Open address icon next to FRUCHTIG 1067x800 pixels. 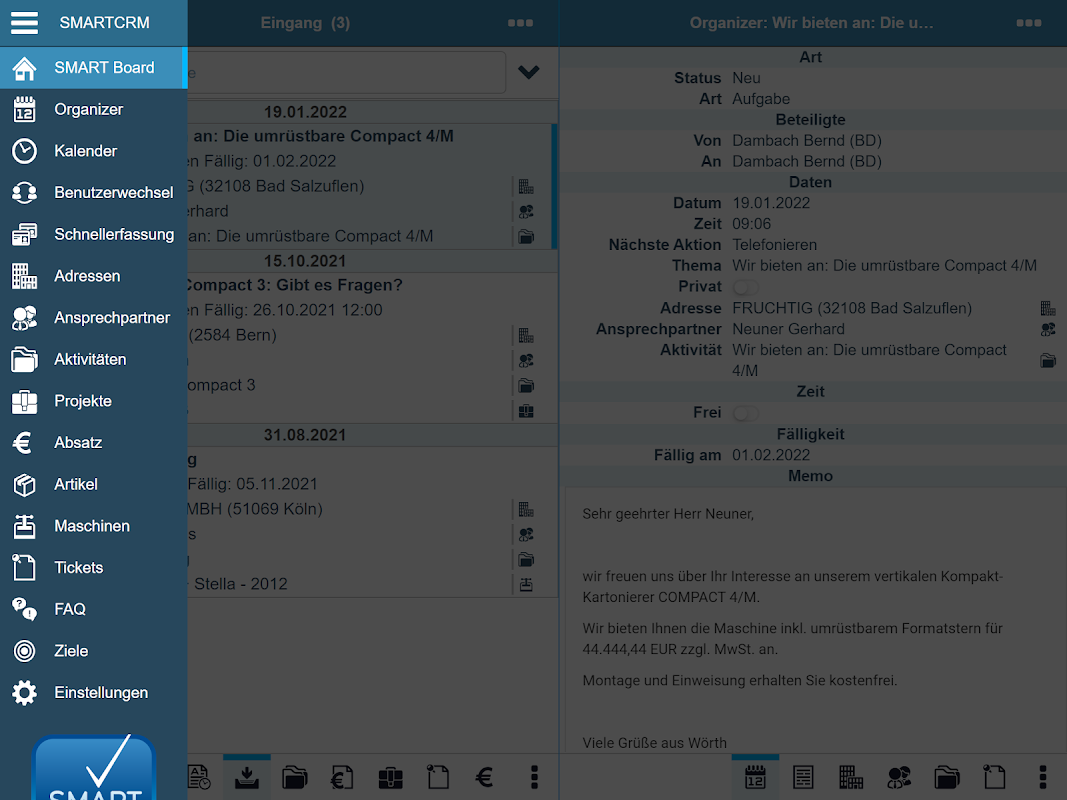1048,308
